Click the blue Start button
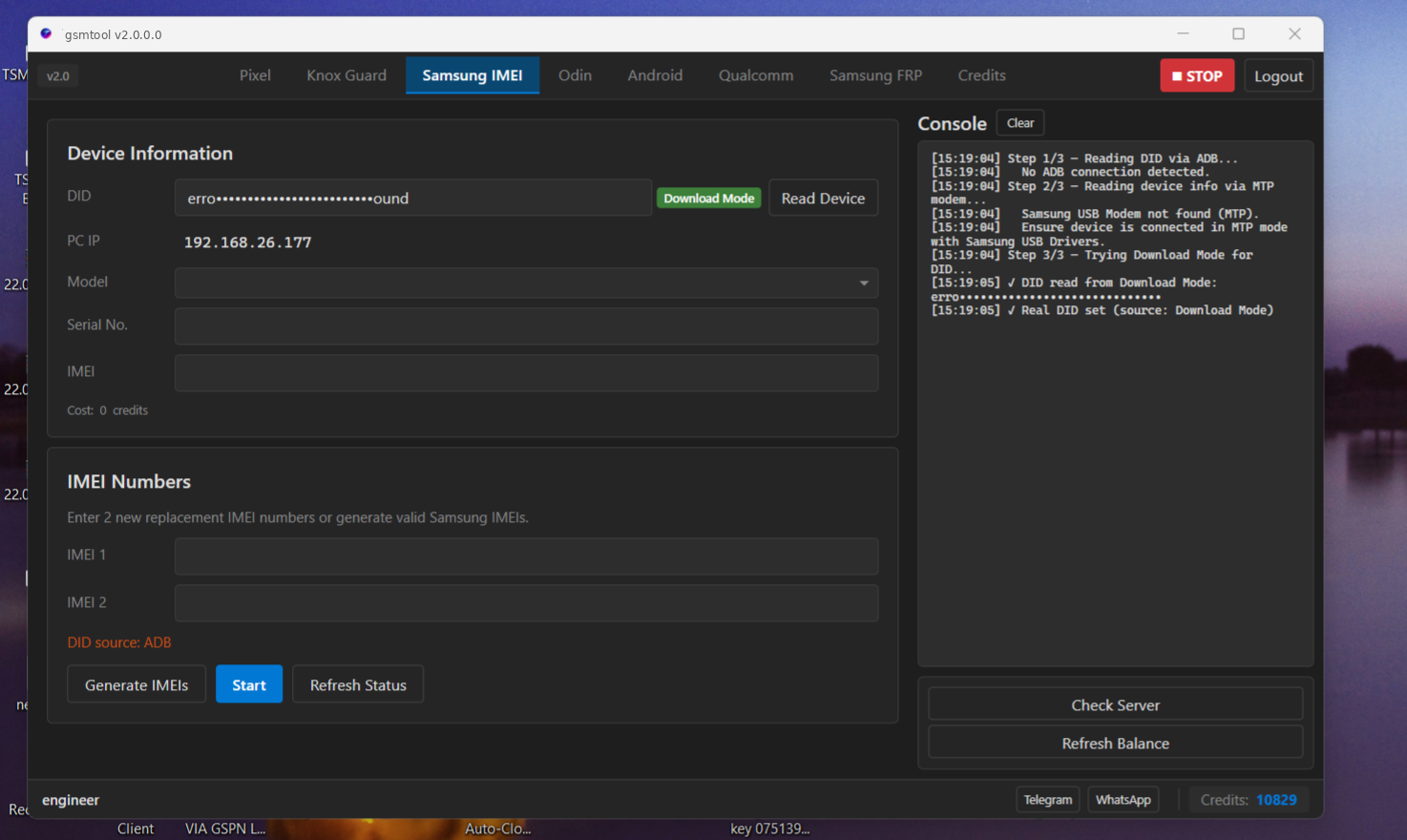This screenshot has height=840, width=1407. (249, 684)
